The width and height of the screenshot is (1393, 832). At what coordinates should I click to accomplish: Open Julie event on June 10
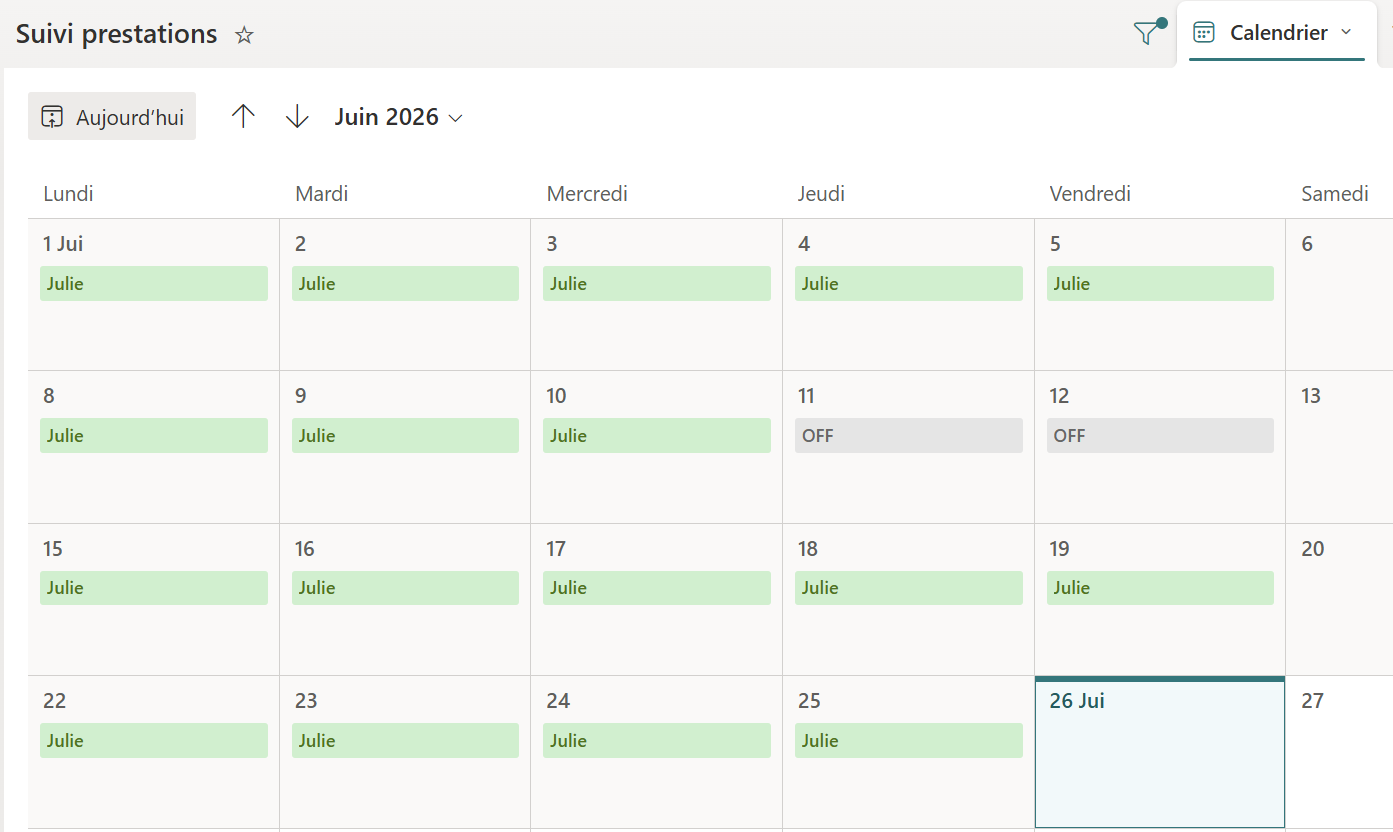click(x=657, y=435)
